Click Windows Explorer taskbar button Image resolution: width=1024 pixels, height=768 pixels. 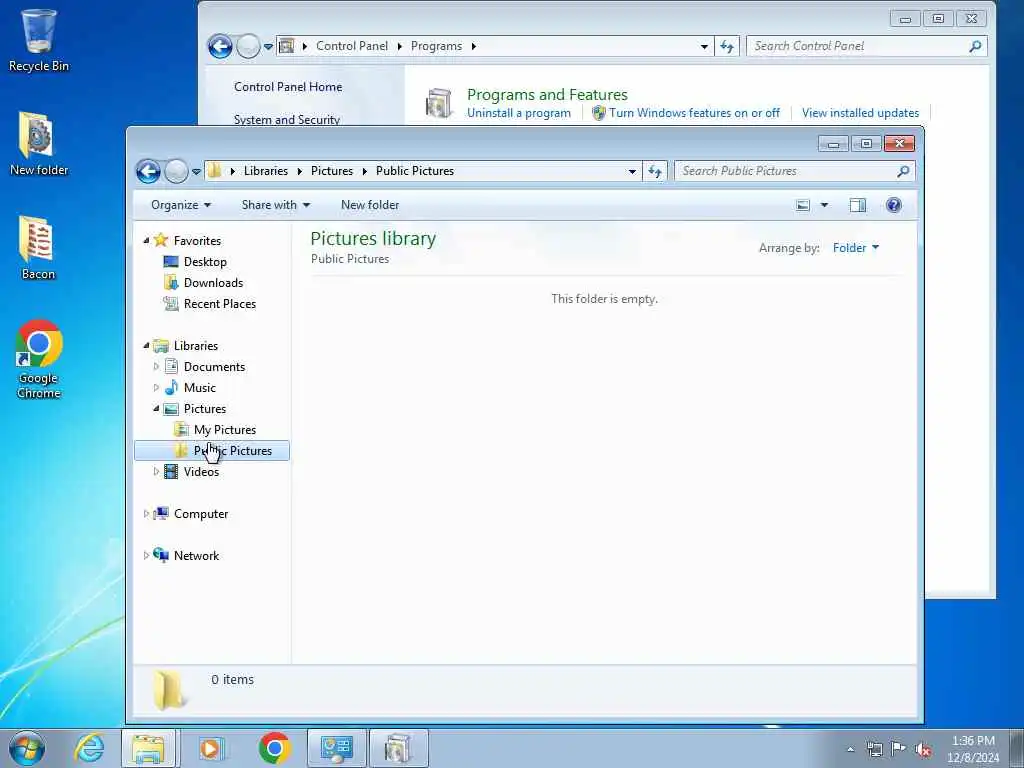click(148, 748)
